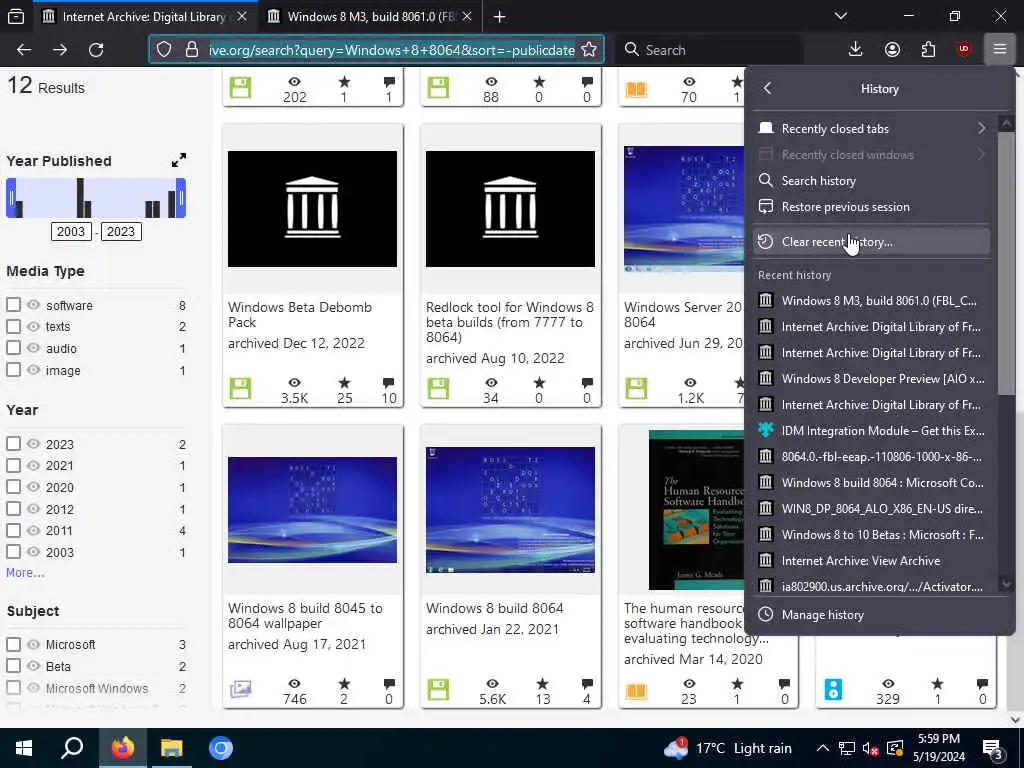Toggle the eye icon beside the Beta subject

(34, 666)
